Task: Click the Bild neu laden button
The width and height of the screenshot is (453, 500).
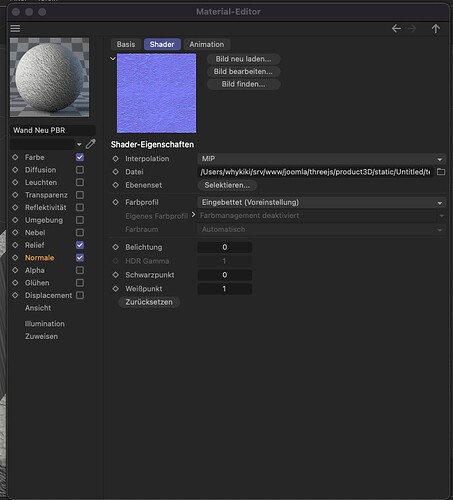Action: (243, 59)
